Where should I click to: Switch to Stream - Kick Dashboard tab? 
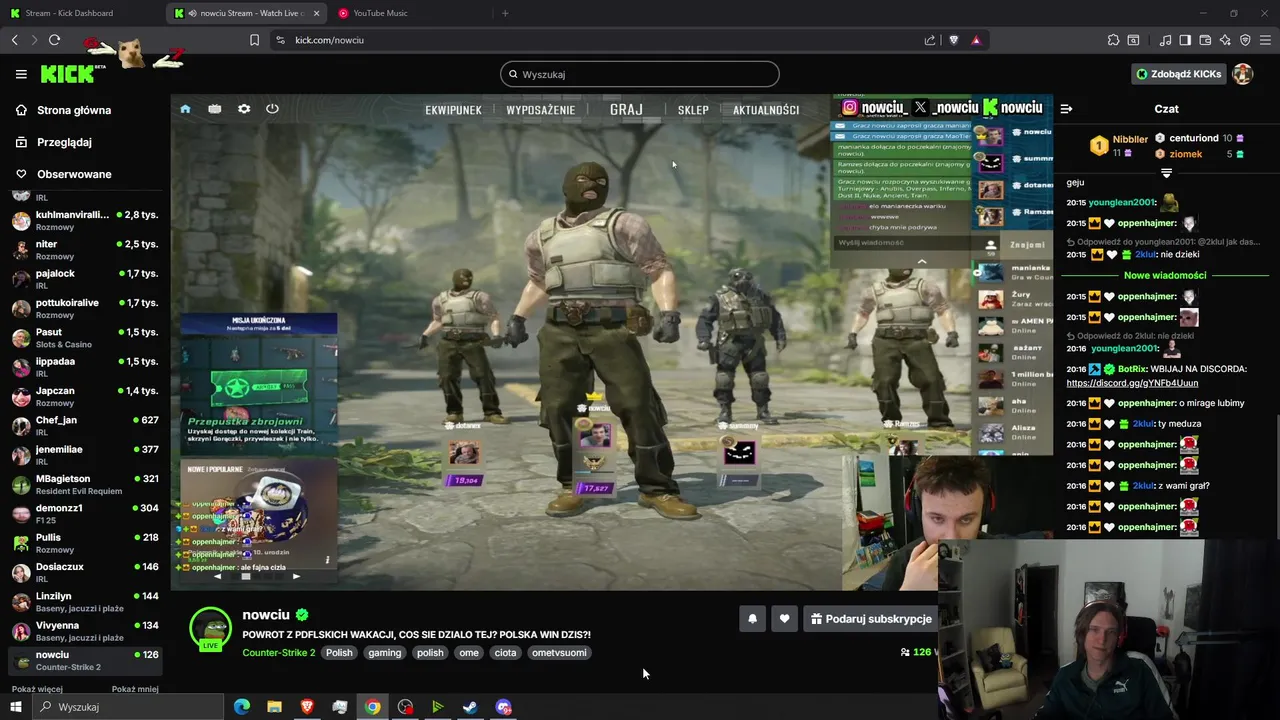pyautogui.click(x=80, y=13)
